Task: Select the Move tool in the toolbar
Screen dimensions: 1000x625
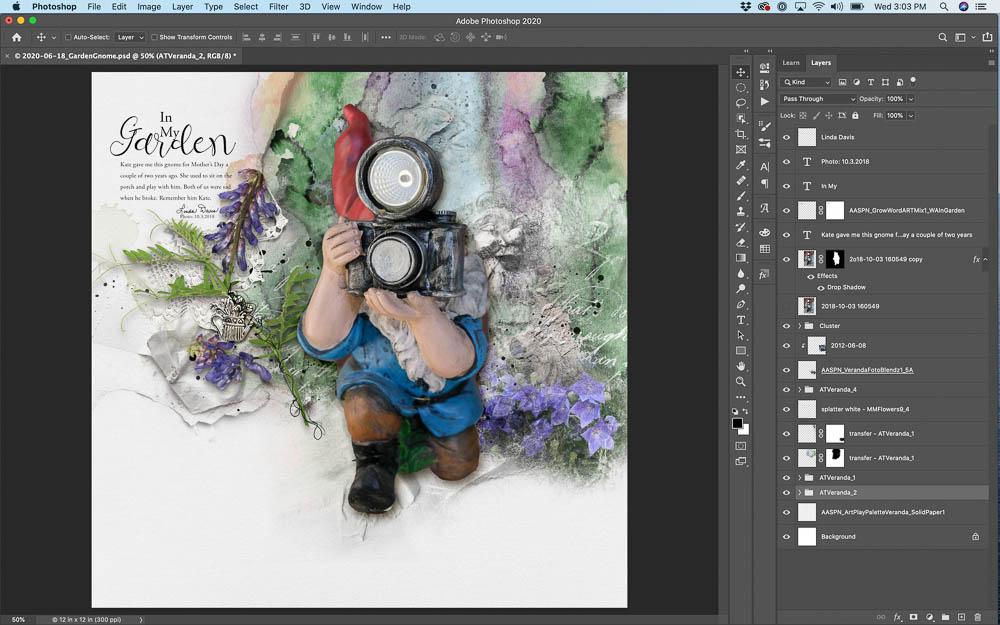Action: pos(740,72)
